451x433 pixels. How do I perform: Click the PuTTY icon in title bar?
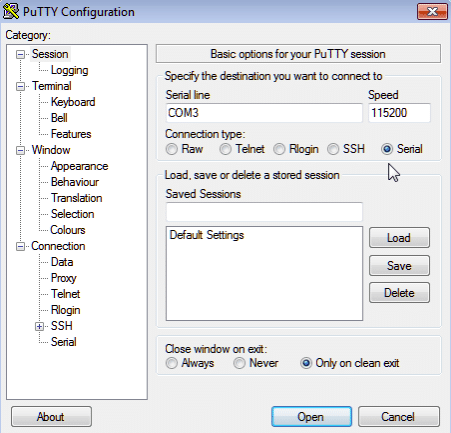point(11,11)
